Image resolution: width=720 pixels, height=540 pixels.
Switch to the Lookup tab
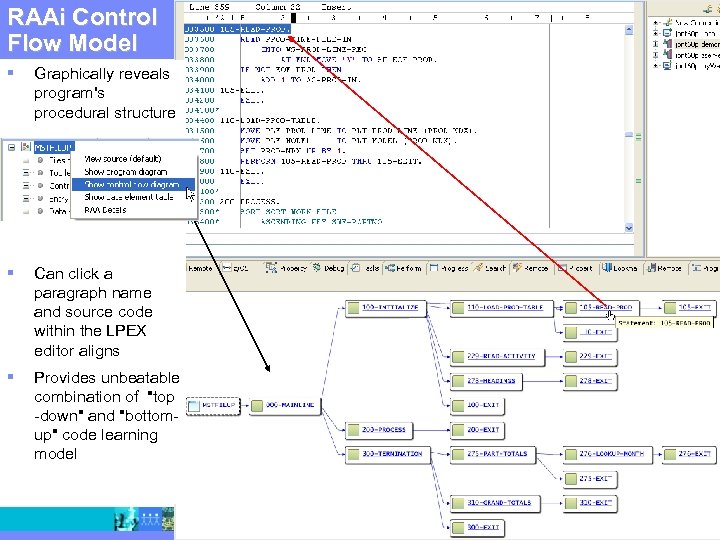(x=619, y=268)
